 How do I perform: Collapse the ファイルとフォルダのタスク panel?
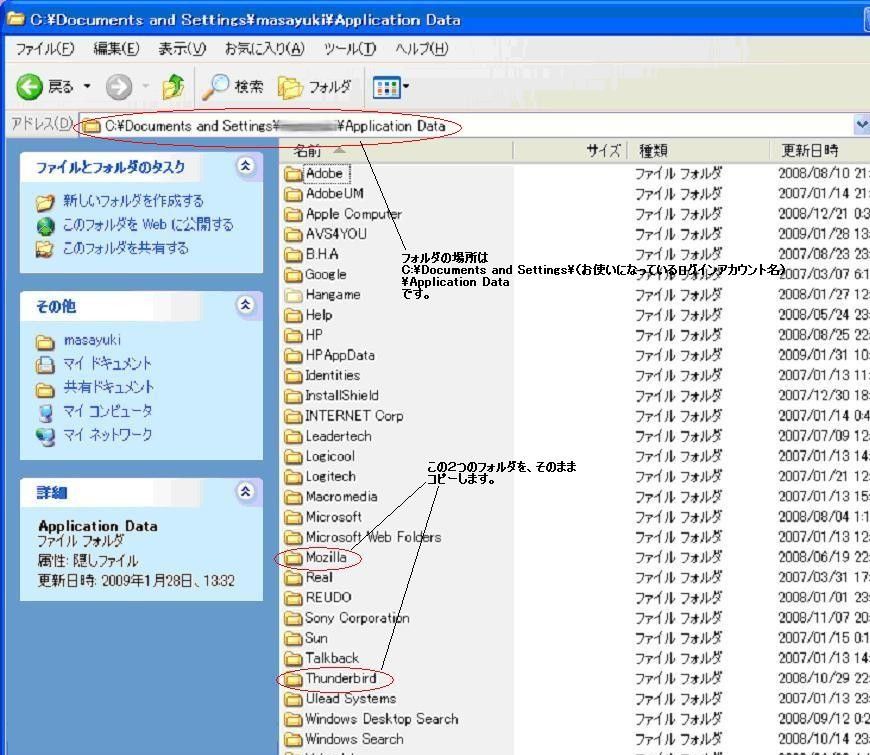[246, 165]
